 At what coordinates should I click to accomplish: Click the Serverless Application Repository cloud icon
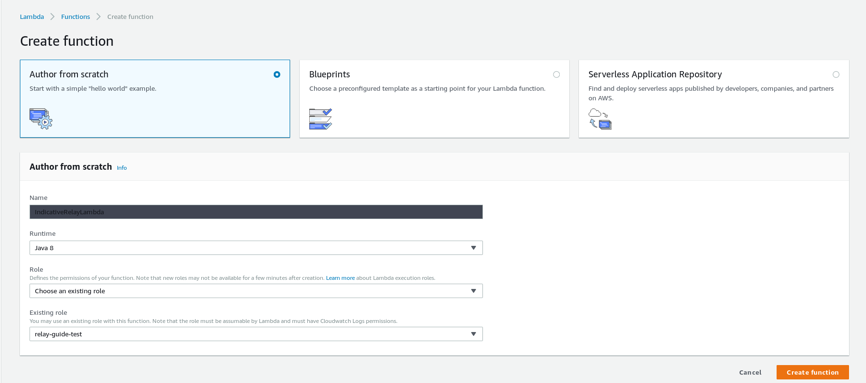tap(600, 119)
